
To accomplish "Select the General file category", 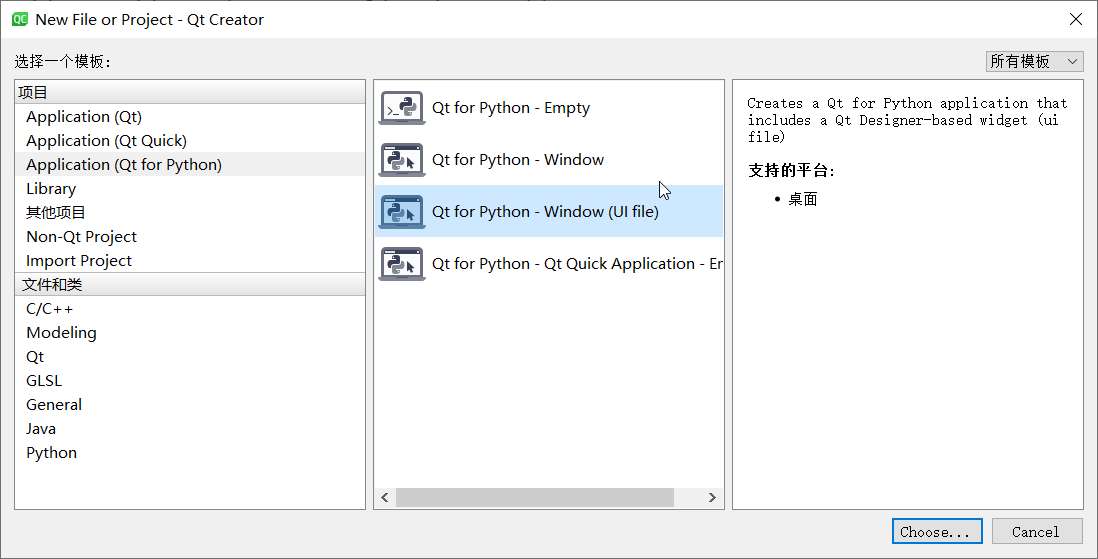I will click(190, 405).
